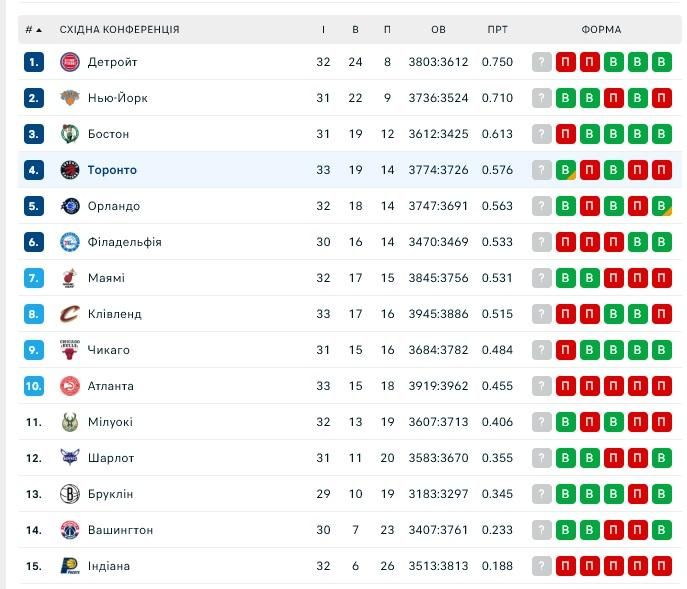Screen dimensions: 687x589
Task: Click the Milwaukee Bucks logo icon
Action: [69, 422]
